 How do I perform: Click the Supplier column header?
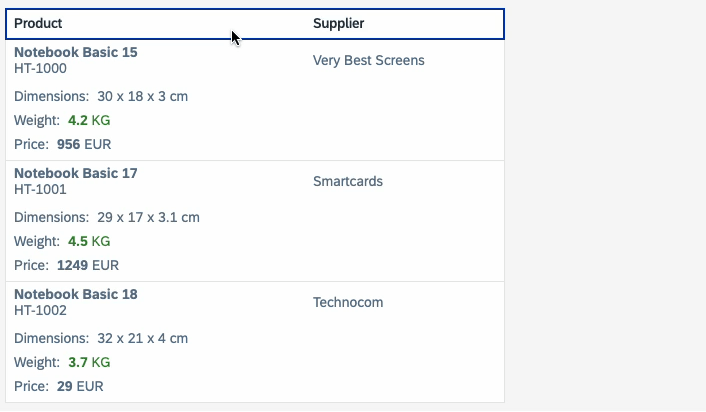[x=338, y=23]
